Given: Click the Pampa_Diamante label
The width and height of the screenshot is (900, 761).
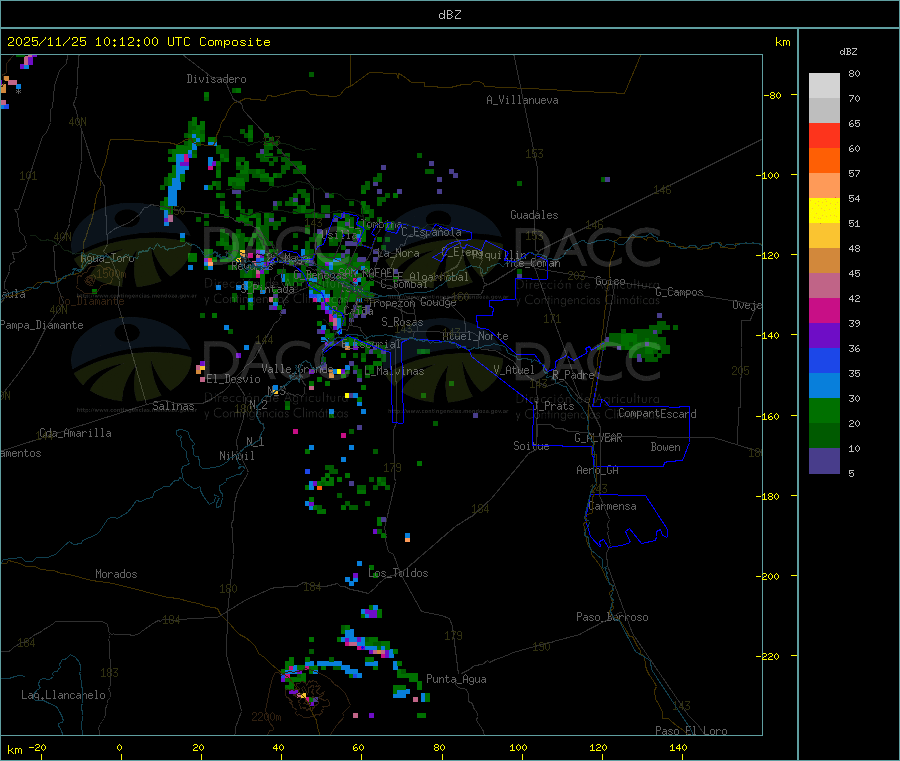Looking at the screenshot, I should [42, 325].
